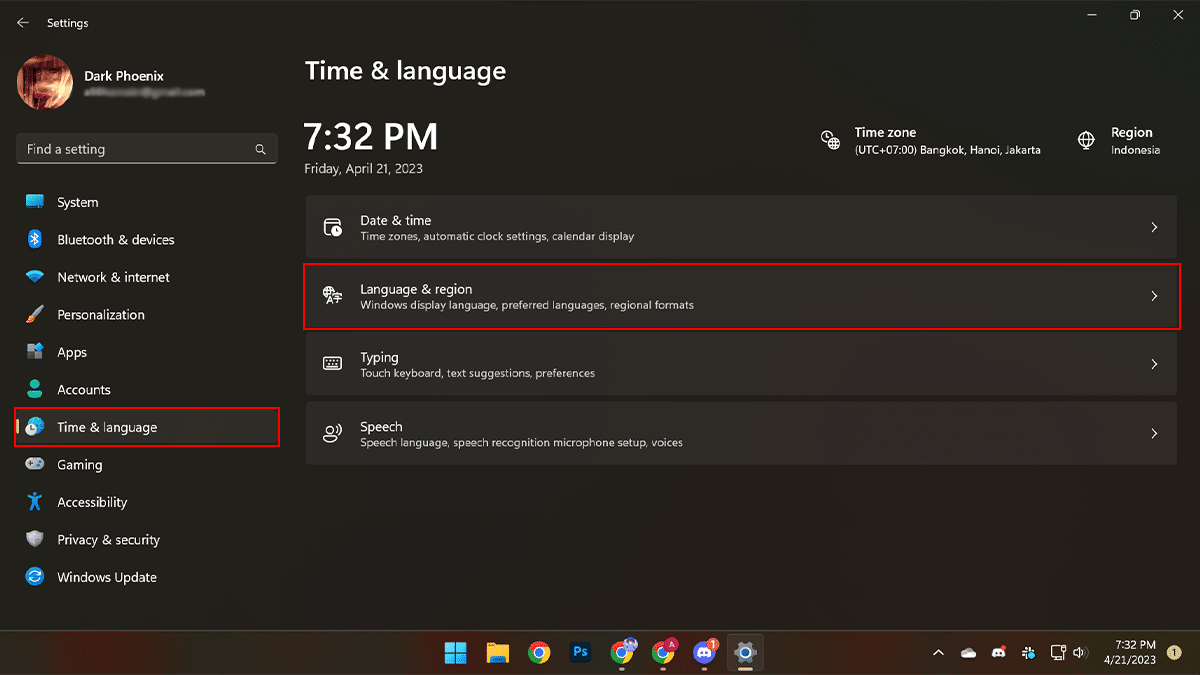Viewport: 1200px width, 675px height.
Task: Launch Photoshop from the taskbar
Action: [x=580, y=653]
